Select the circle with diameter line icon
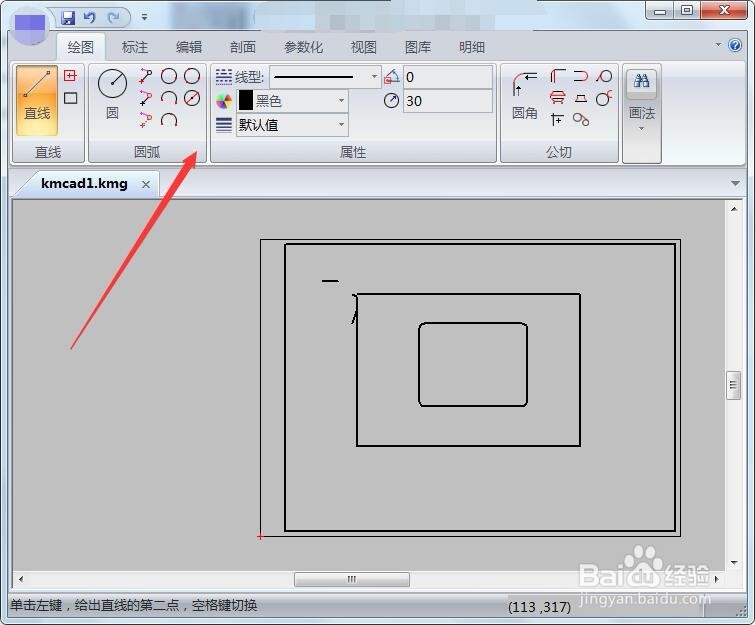The image size is (755, 625). pyautogui.click(x=192, y=98)
